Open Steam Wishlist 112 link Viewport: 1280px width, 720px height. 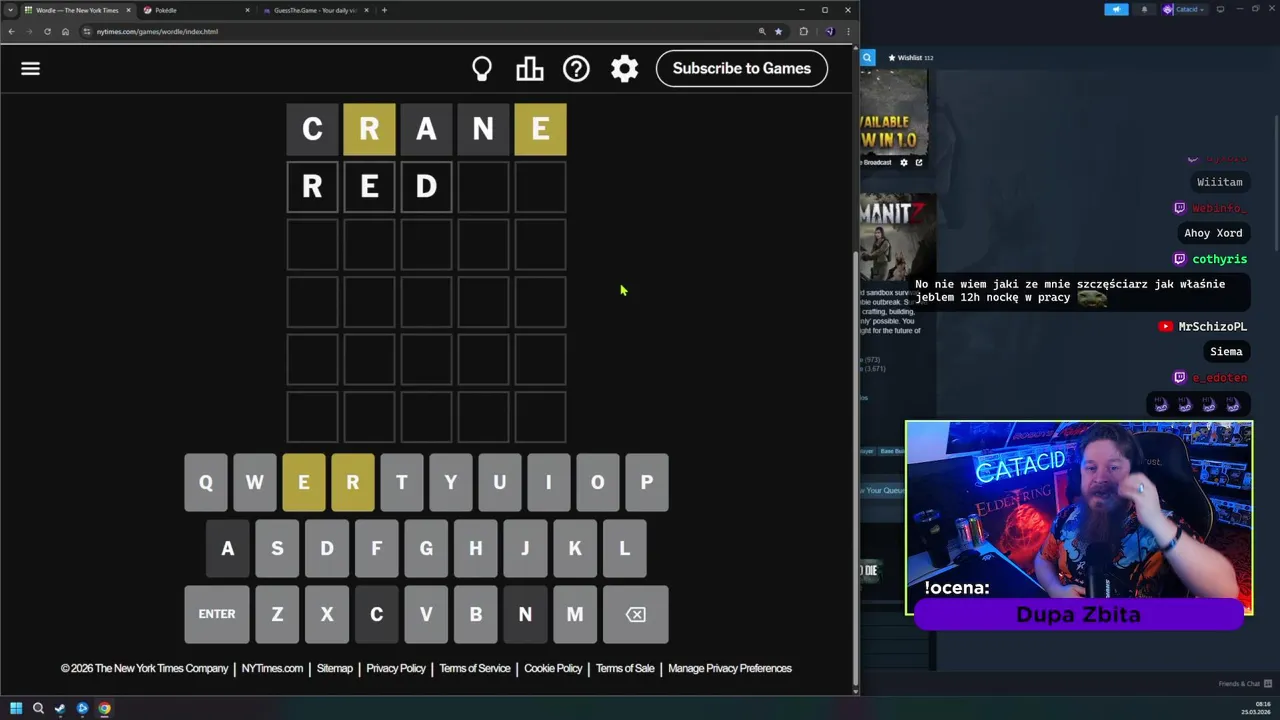pos(911,58)
